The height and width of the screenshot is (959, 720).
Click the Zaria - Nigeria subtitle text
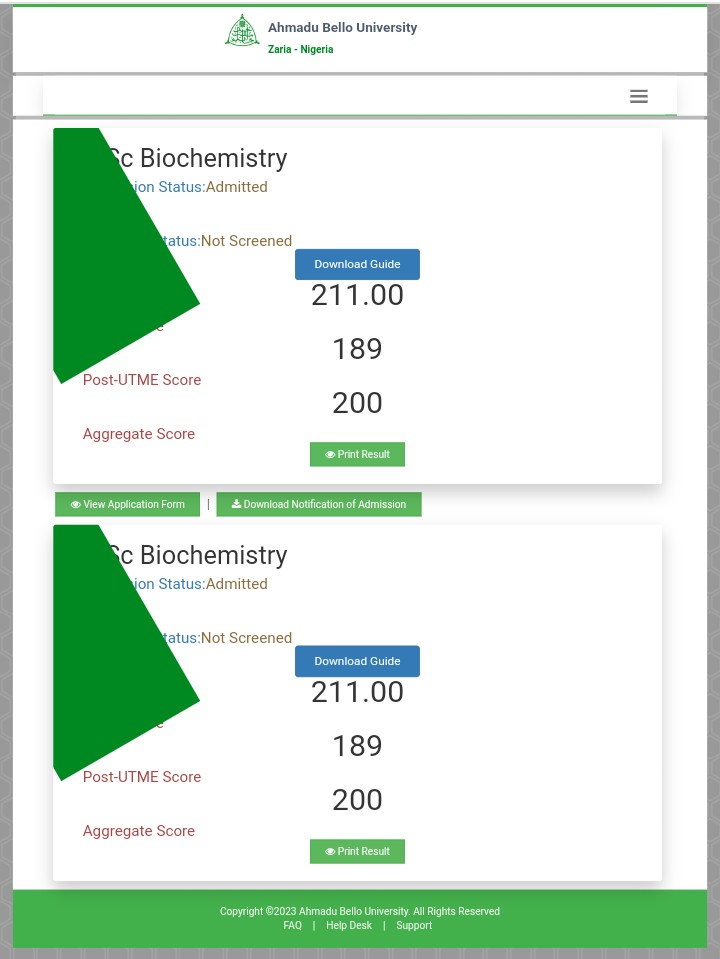300,50
